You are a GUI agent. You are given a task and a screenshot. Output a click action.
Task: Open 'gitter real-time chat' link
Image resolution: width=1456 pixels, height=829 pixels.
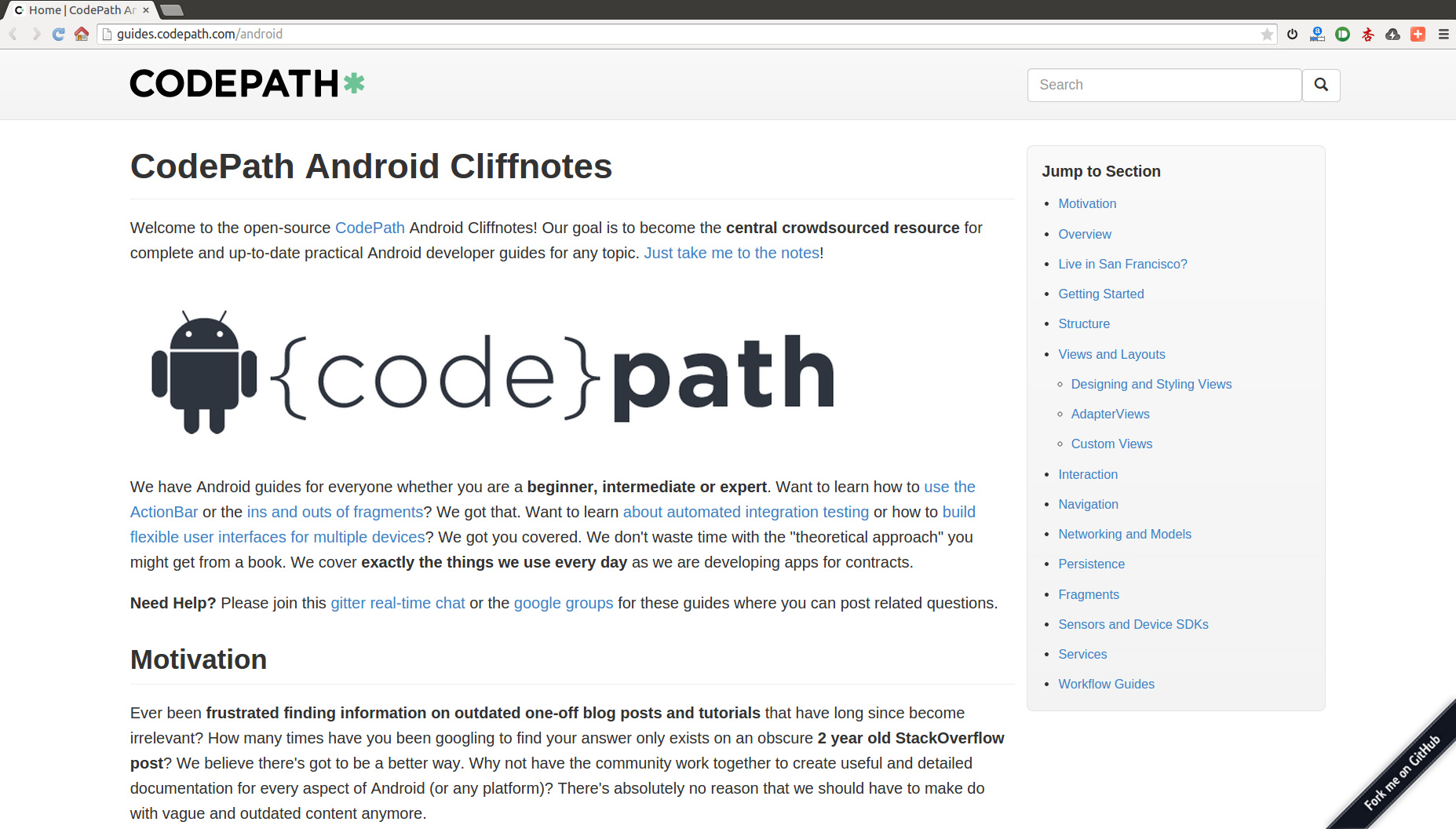click(x=398, y=603)
